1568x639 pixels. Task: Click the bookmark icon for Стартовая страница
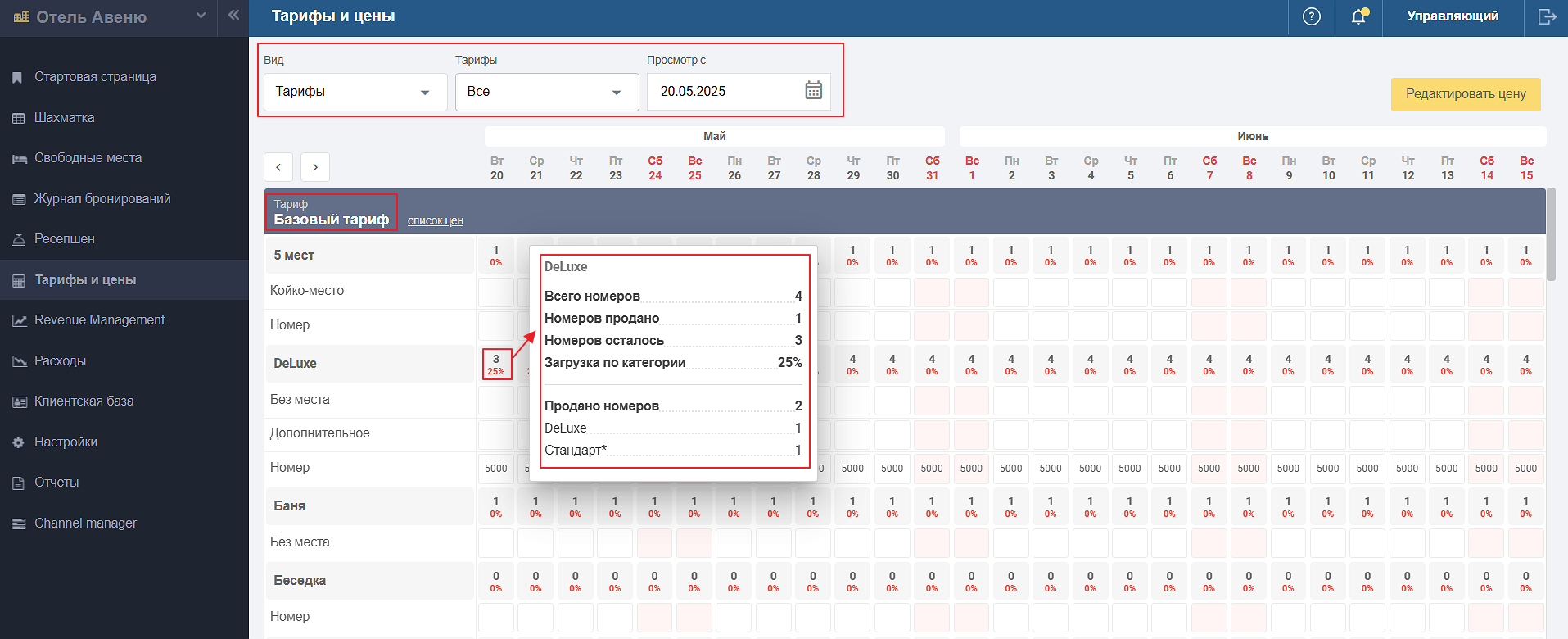(17, 78)
